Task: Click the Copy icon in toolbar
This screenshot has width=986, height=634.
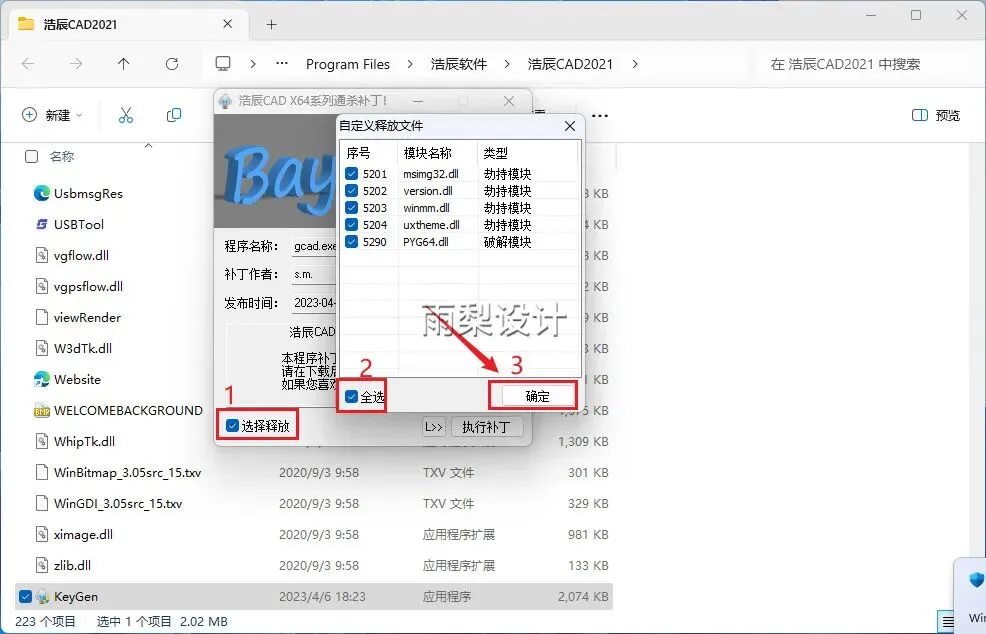Action: (174, 115)
